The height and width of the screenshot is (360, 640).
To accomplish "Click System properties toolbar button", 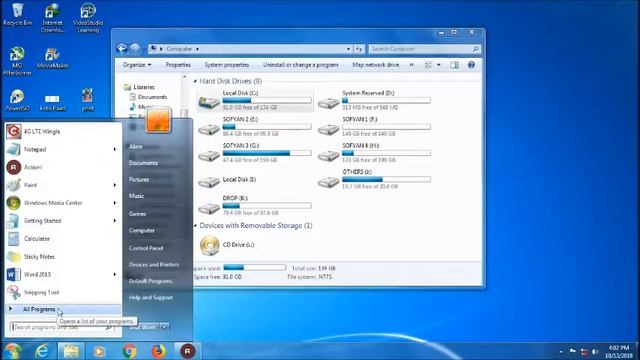I will pyautogui.click(x=227, y=65).
